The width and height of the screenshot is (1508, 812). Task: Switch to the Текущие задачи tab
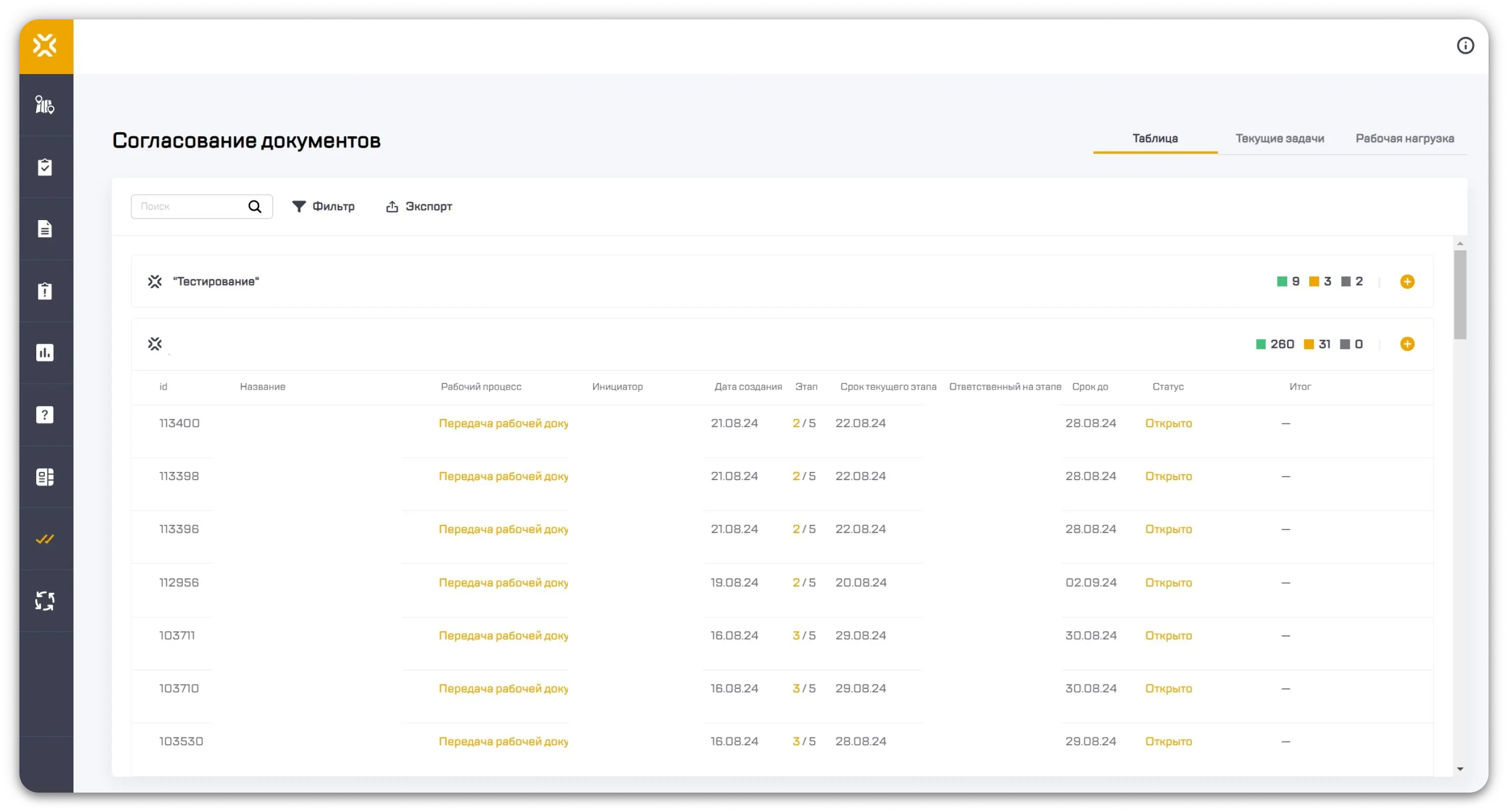click(x=1279, y=139)
